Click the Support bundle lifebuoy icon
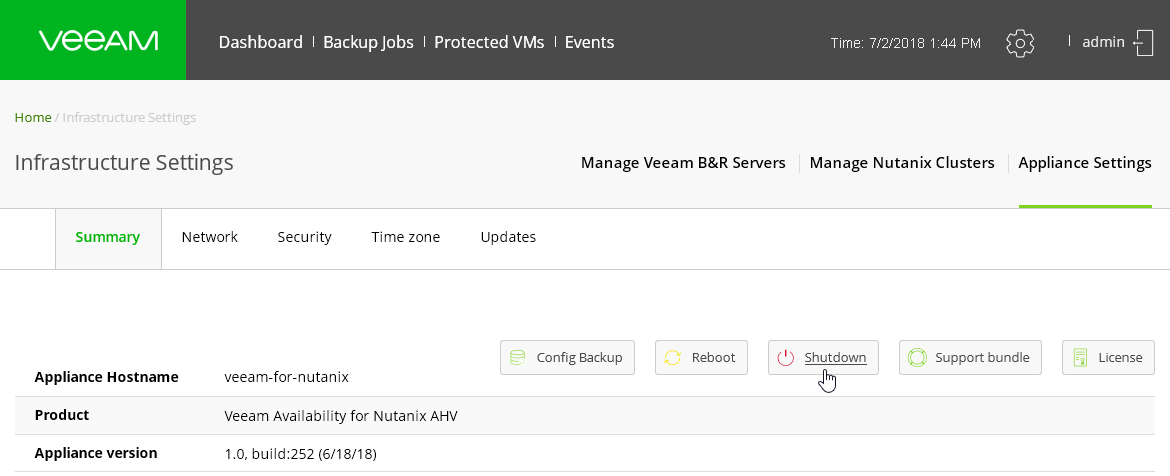The height and width of the screenshot is (476, 1170). point(917,357)
